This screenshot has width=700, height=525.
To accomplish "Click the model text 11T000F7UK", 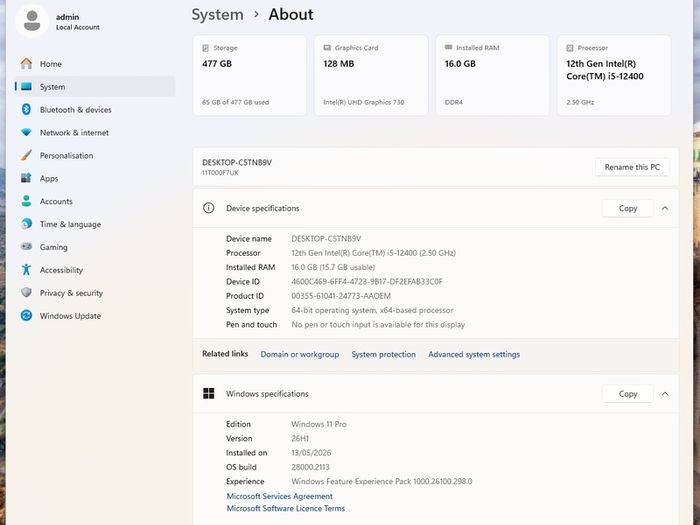I will tap(220, 173).
